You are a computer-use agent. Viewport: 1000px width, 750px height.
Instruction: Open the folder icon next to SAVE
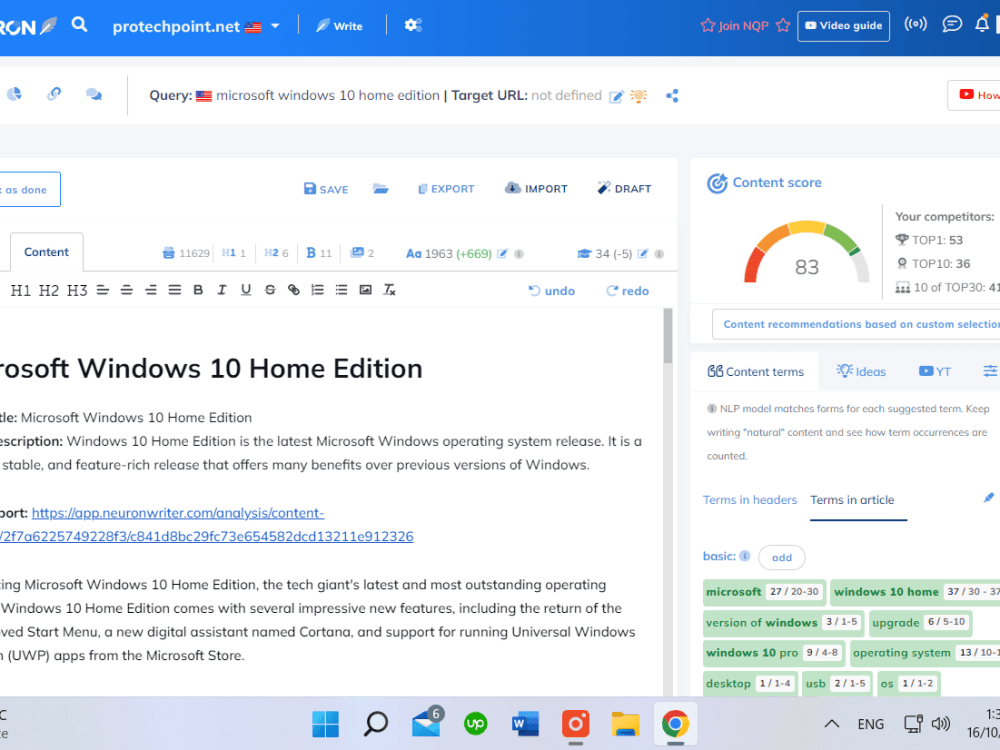(381, 189)
